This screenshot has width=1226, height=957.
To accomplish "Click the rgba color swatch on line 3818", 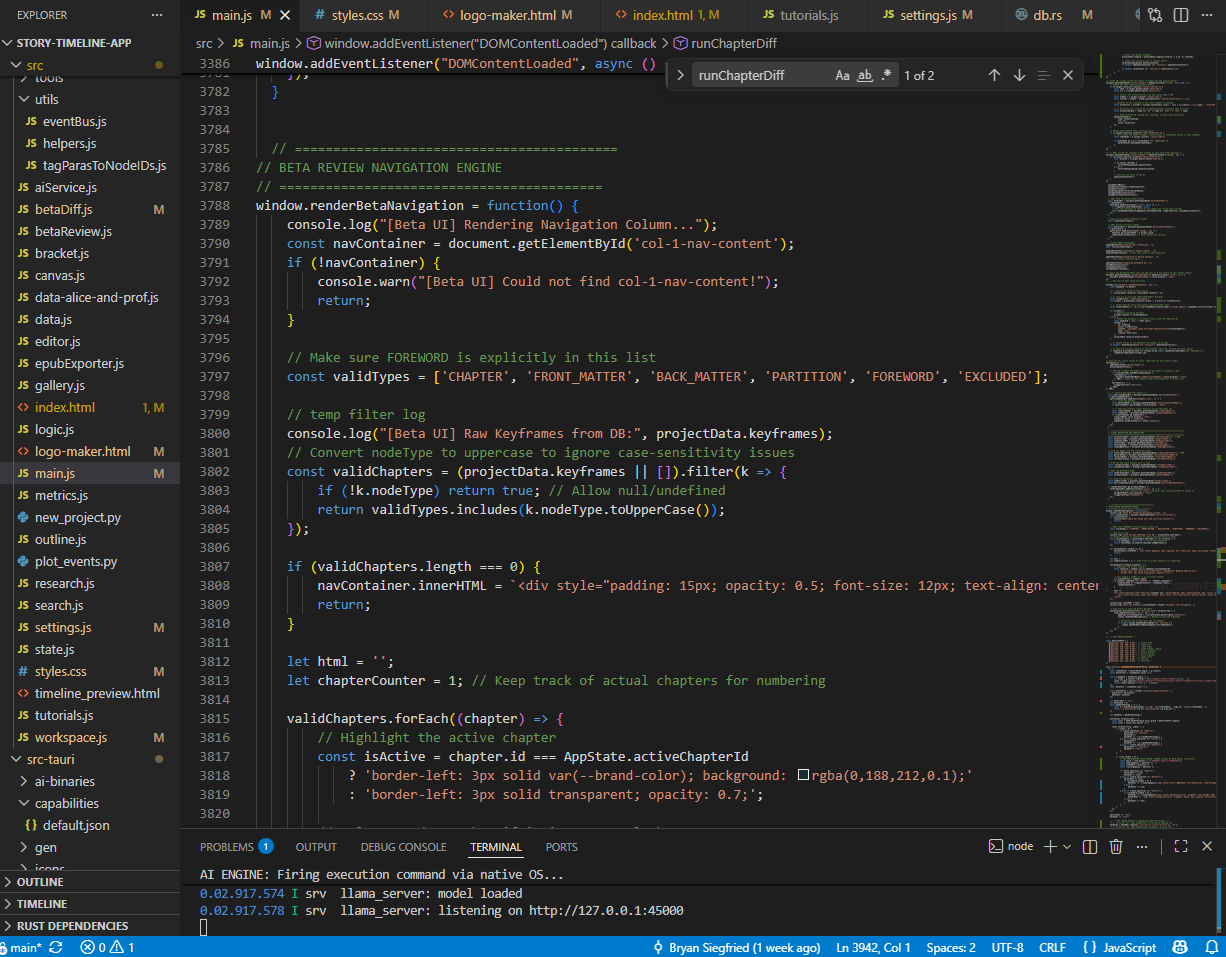I will [x=802, y=776].
